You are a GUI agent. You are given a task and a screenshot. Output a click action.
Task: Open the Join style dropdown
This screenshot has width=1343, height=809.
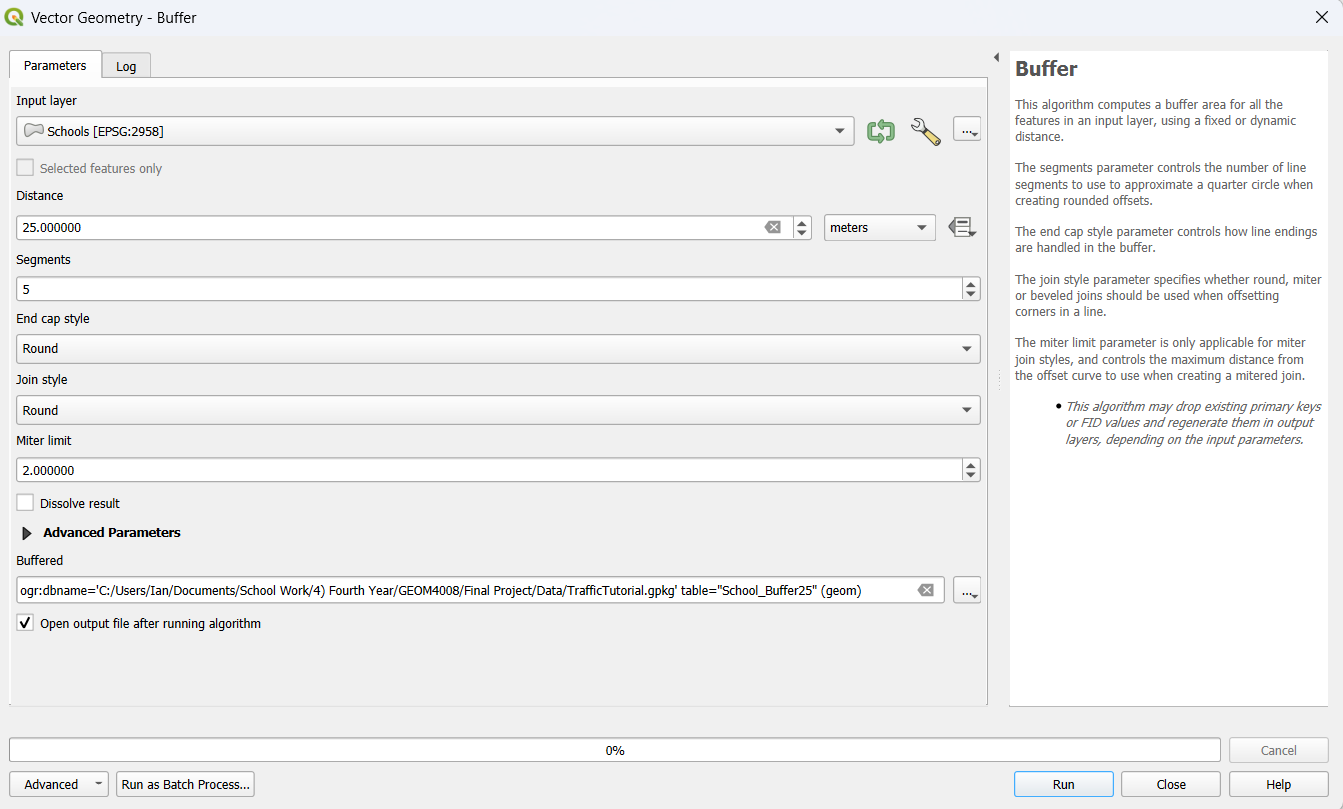[x=497, y=410]
